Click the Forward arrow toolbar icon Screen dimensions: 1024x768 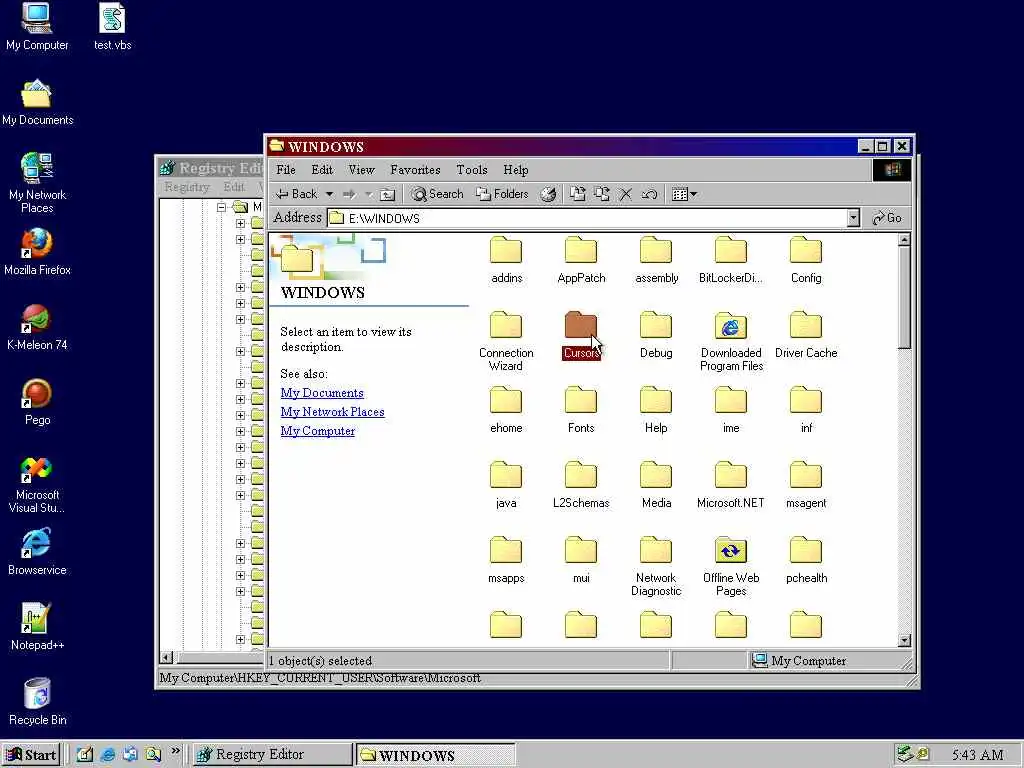tap(349, 194)
